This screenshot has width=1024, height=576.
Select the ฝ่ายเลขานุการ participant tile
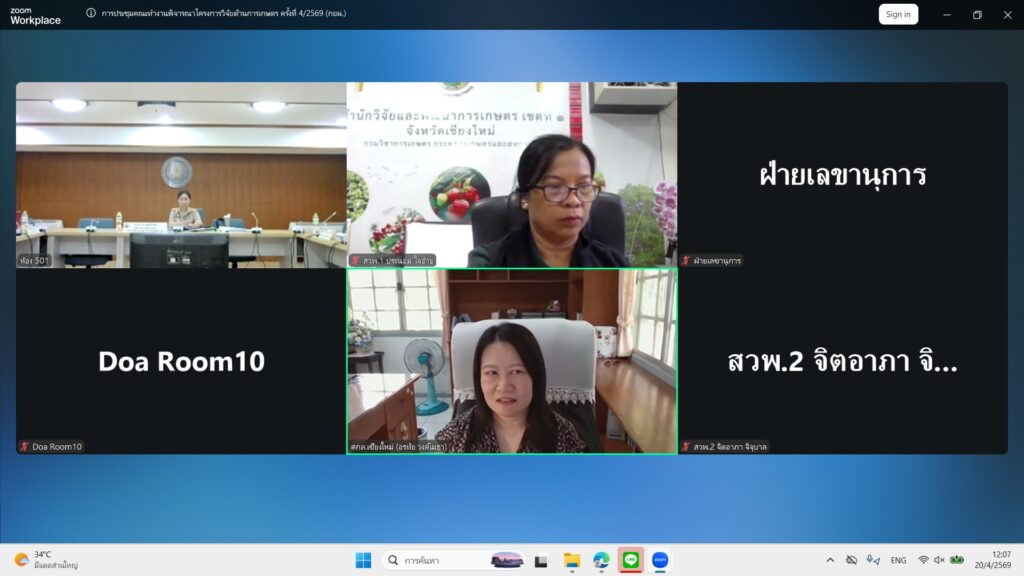(x=842, y=175)
